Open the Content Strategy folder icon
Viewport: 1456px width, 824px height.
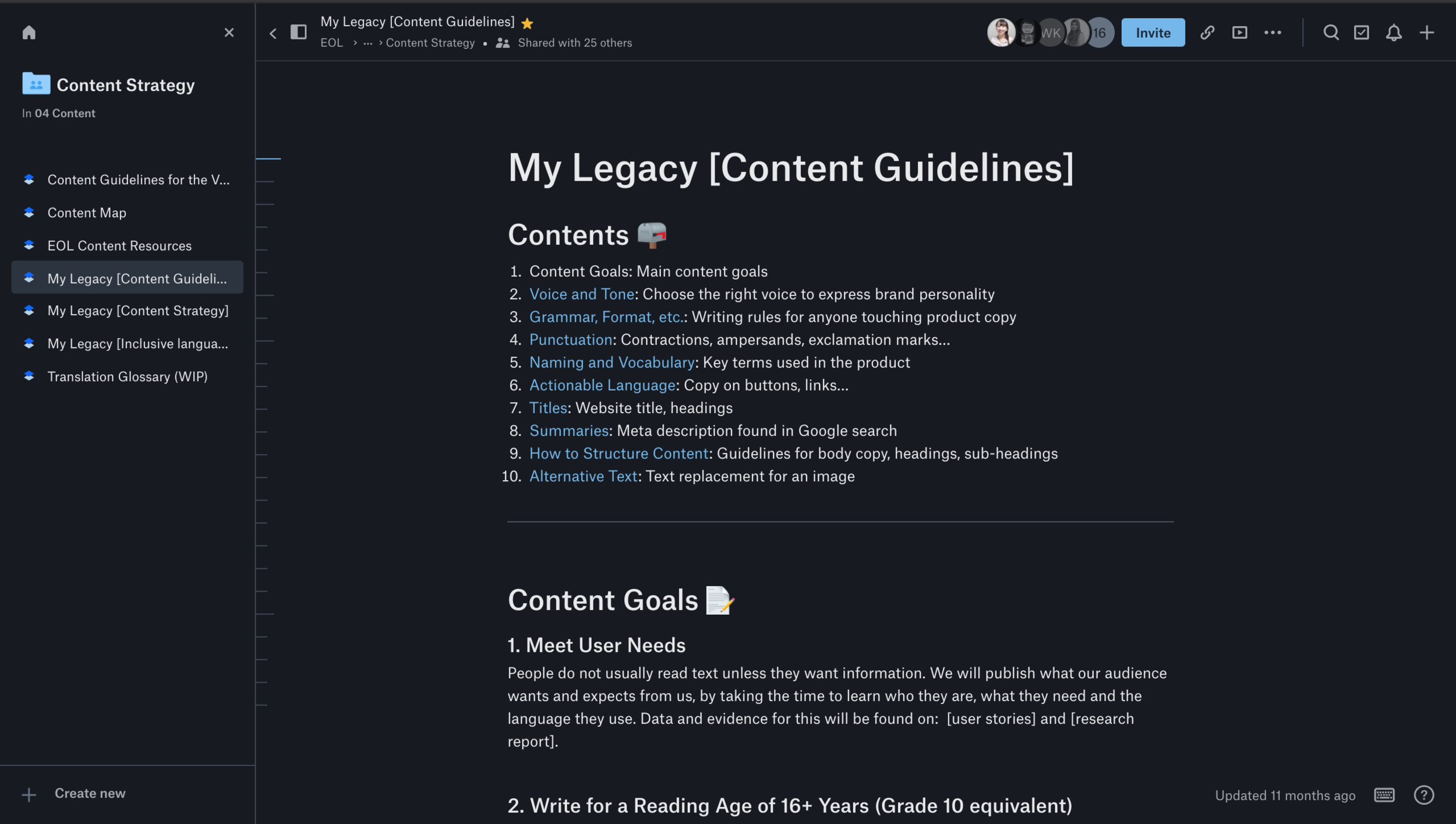pyautogui.click(x=36, y=84)
